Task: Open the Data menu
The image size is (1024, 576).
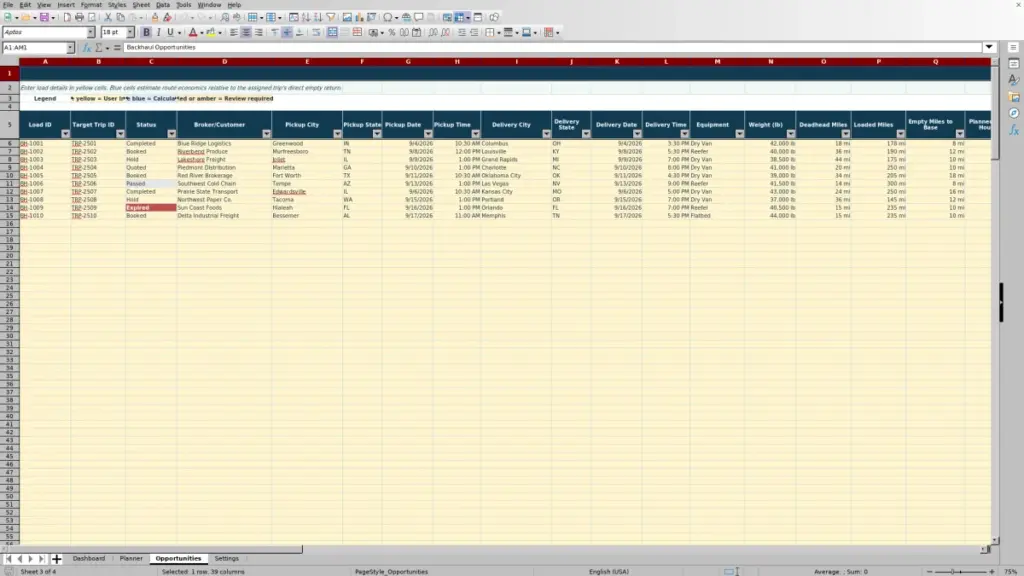Action: pos(163,5)
